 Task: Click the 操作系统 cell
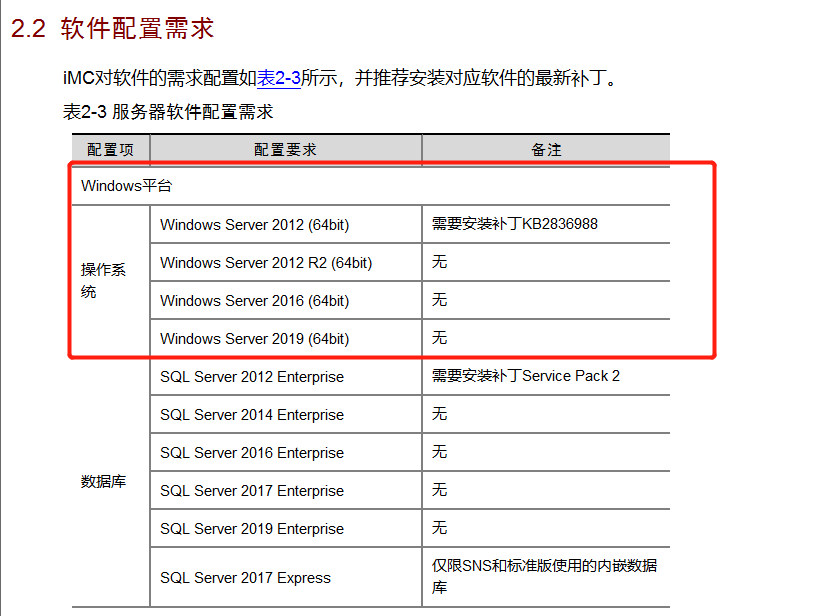[x=110, y=281]
